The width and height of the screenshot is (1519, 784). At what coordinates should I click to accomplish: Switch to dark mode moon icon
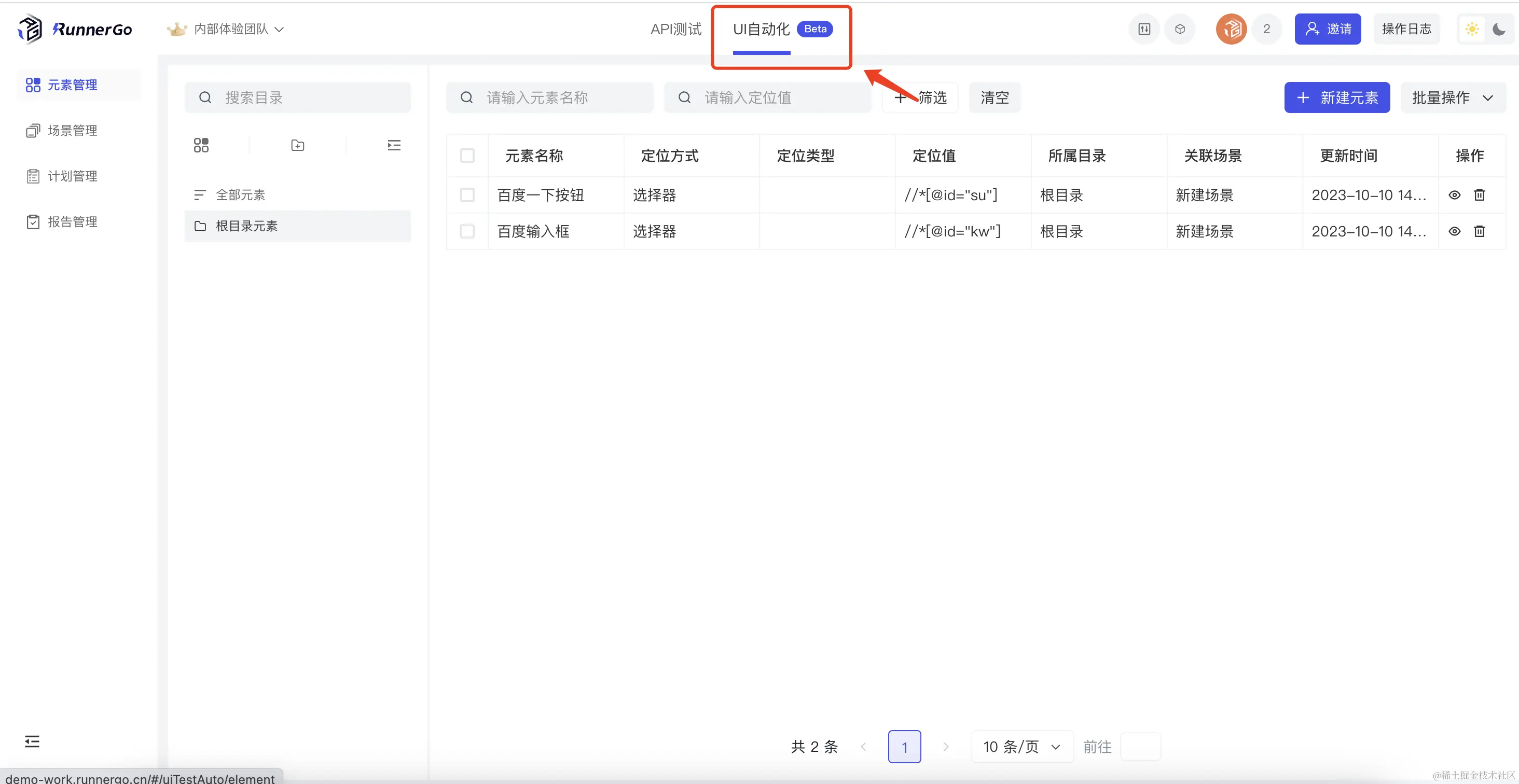[x=1499, y=29]
